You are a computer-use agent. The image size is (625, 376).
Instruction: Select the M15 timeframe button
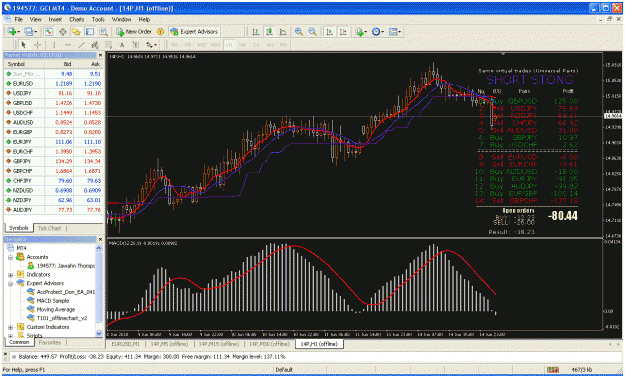[x=202, y=45]
